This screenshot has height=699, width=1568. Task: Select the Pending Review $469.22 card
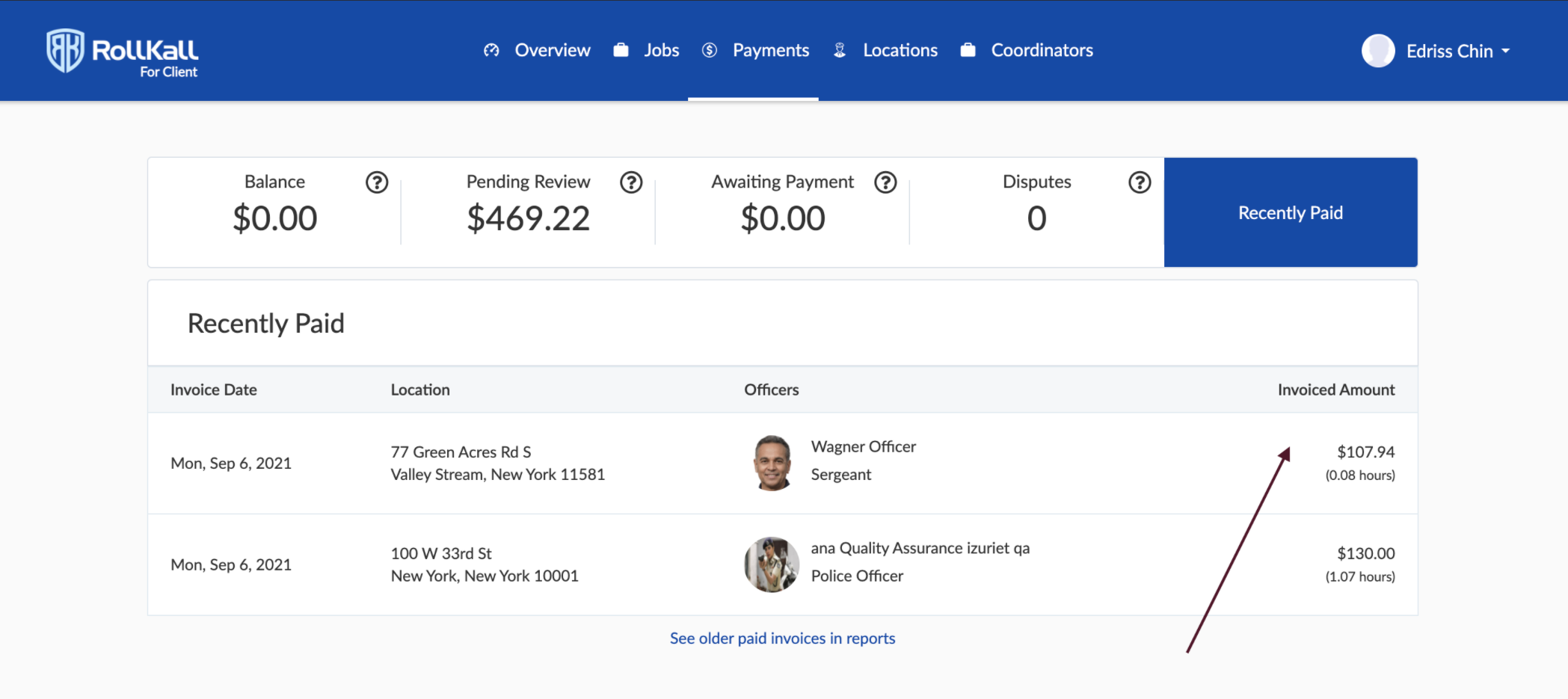pyautogui.click(x=528, y=212)
